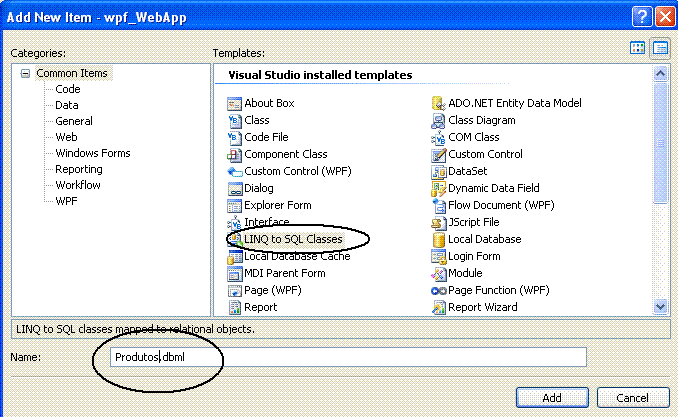This screenshot has height=417, width=679.
Task: Select the About Box template icon
Action: point(234,103)
